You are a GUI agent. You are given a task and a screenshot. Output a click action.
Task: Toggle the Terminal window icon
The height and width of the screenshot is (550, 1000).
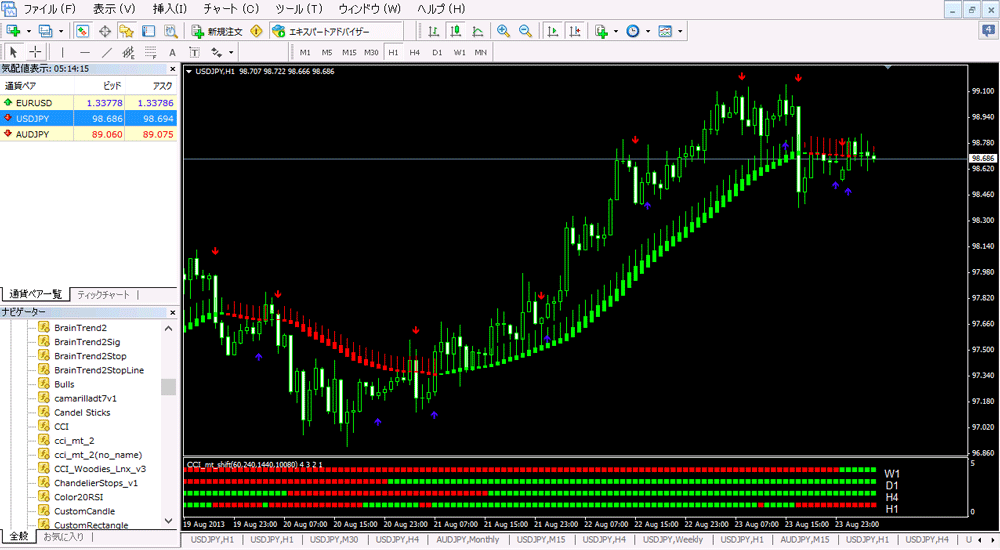(149, 31)
